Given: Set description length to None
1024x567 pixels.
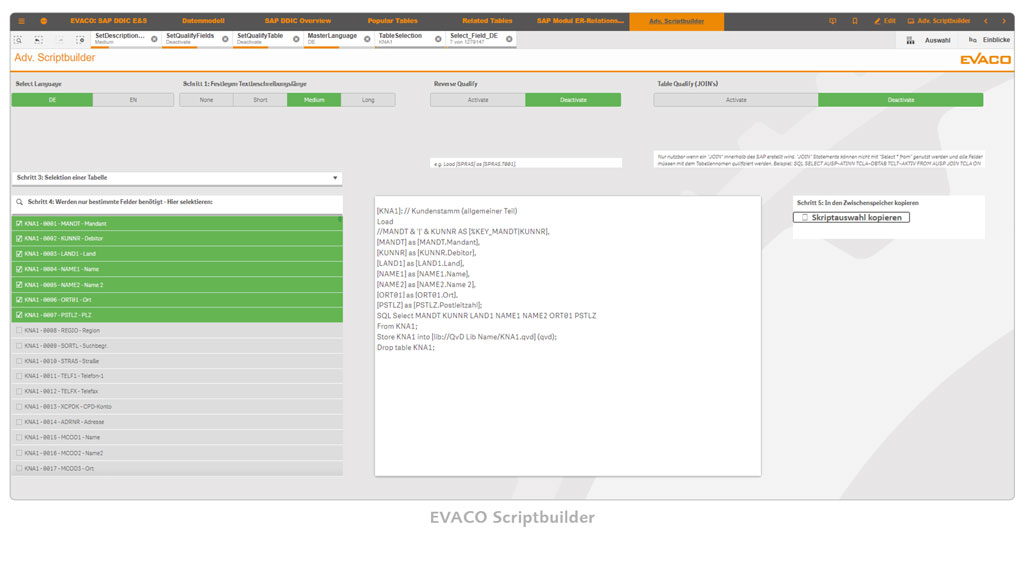Looking at the screenshot, I should pyautogui.click(x=206, y=100).
